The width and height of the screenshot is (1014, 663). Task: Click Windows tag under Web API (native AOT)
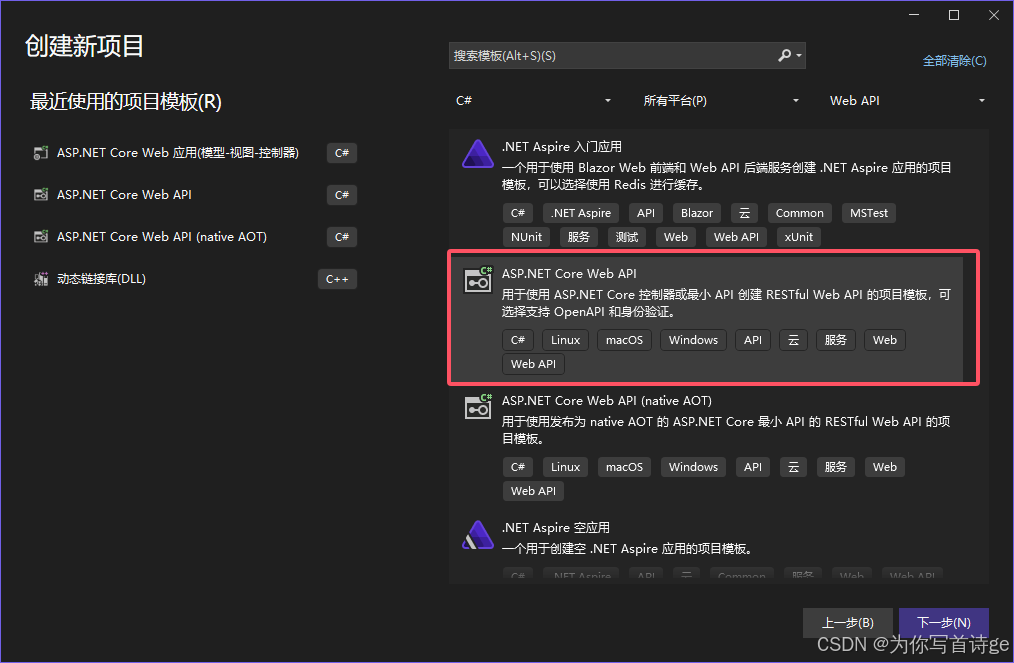point(693,467)
